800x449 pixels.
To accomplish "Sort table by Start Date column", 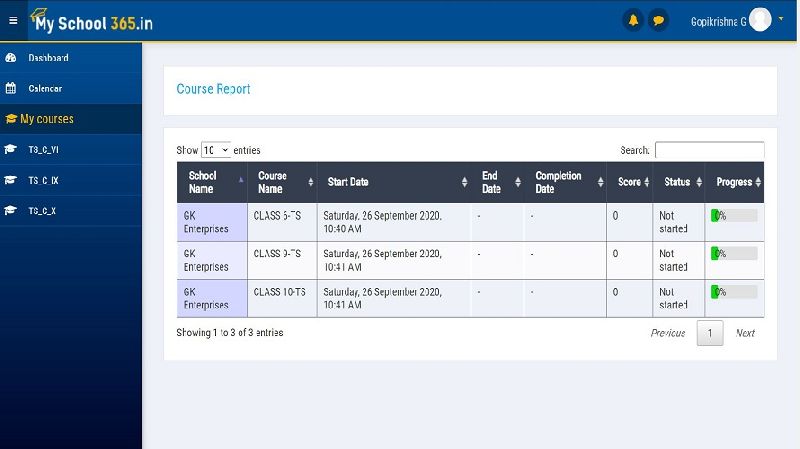I will pyautogui.click(x=397, y=182).
